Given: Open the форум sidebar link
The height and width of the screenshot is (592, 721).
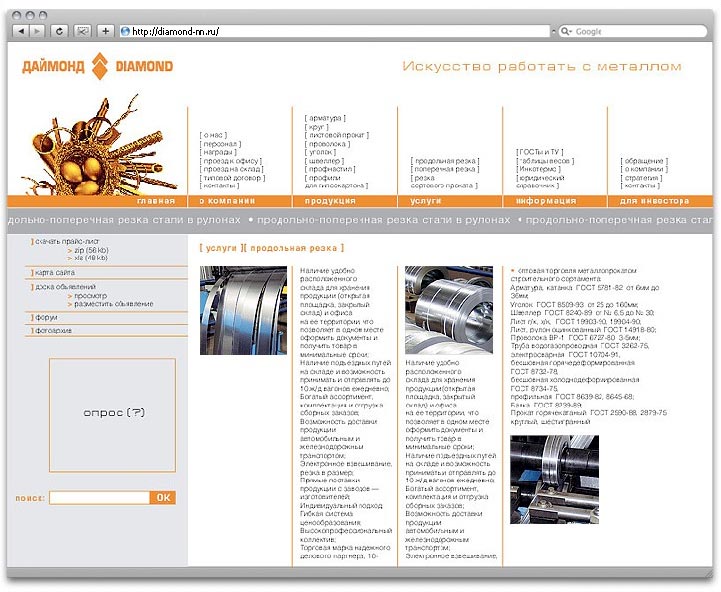Looking at the screenshot, I should 46,317.
